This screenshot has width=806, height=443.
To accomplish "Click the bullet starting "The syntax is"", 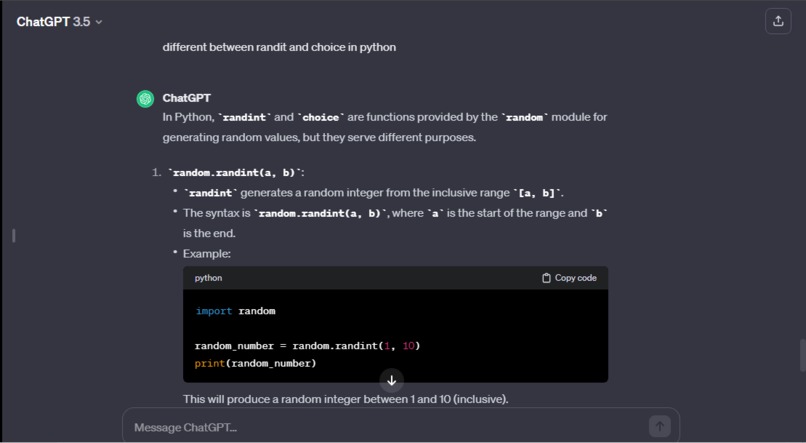I will pyautogui.click(x=395, y=223).
